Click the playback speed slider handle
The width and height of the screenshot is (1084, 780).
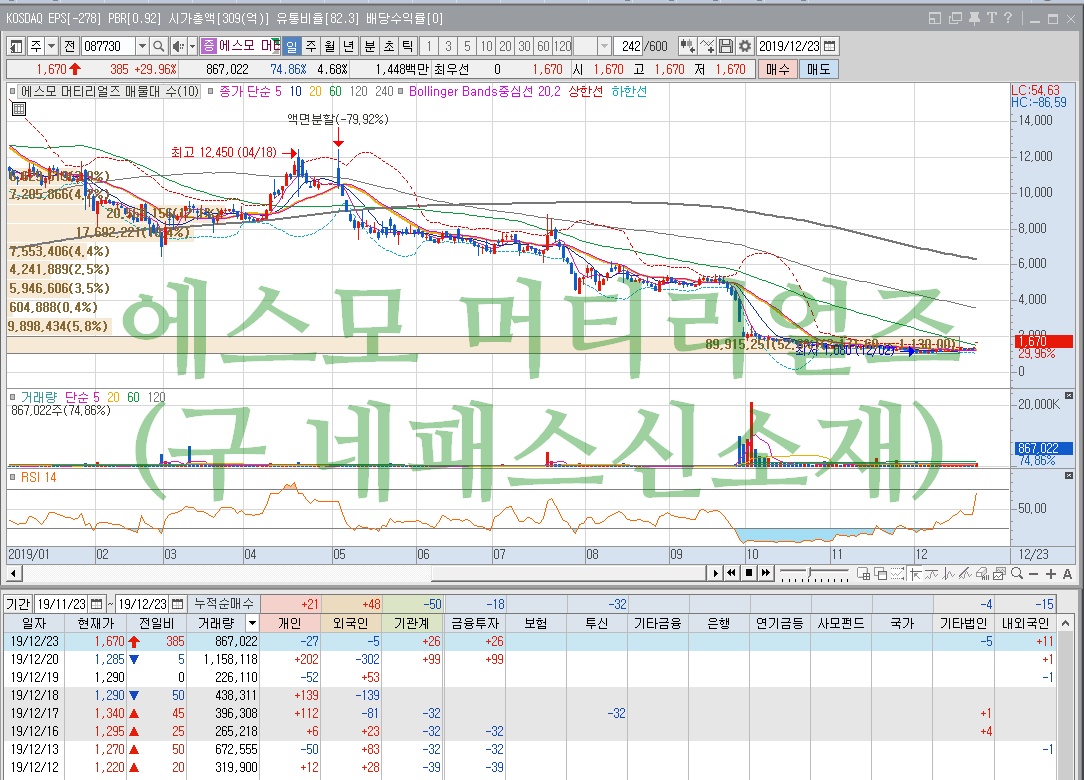tap(810, 573)
